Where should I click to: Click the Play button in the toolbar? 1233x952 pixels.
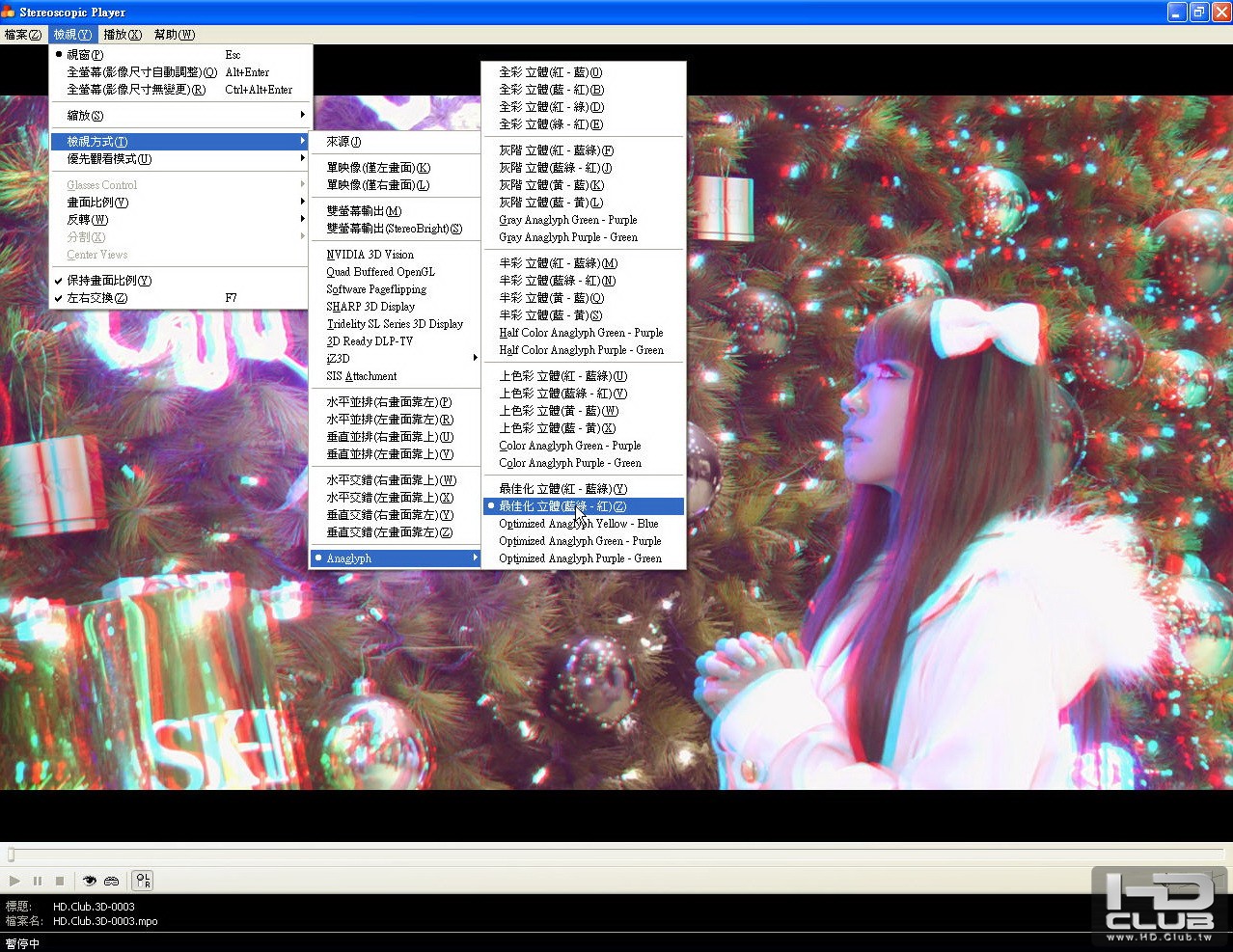14,881
